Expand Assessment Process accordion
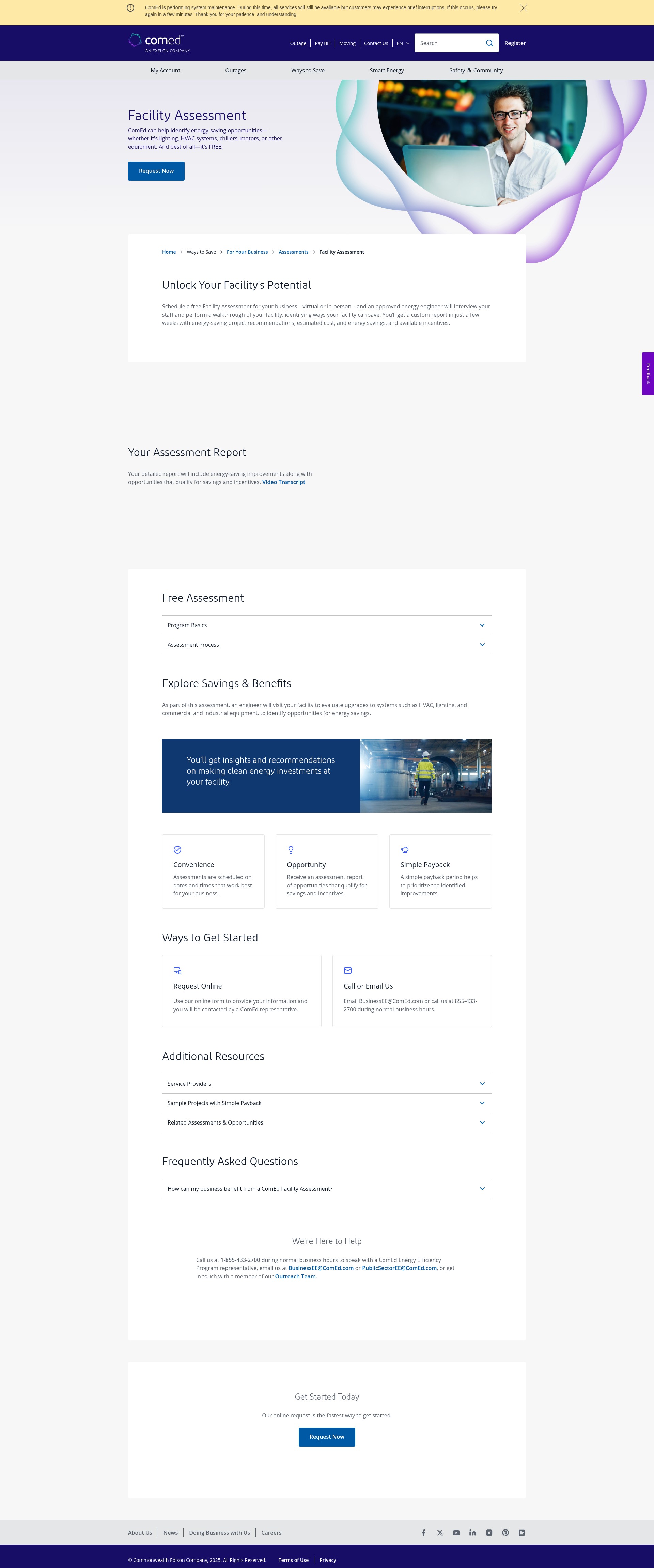The height and width of the screenshot is (1568, 654). (x=327, y=645)
